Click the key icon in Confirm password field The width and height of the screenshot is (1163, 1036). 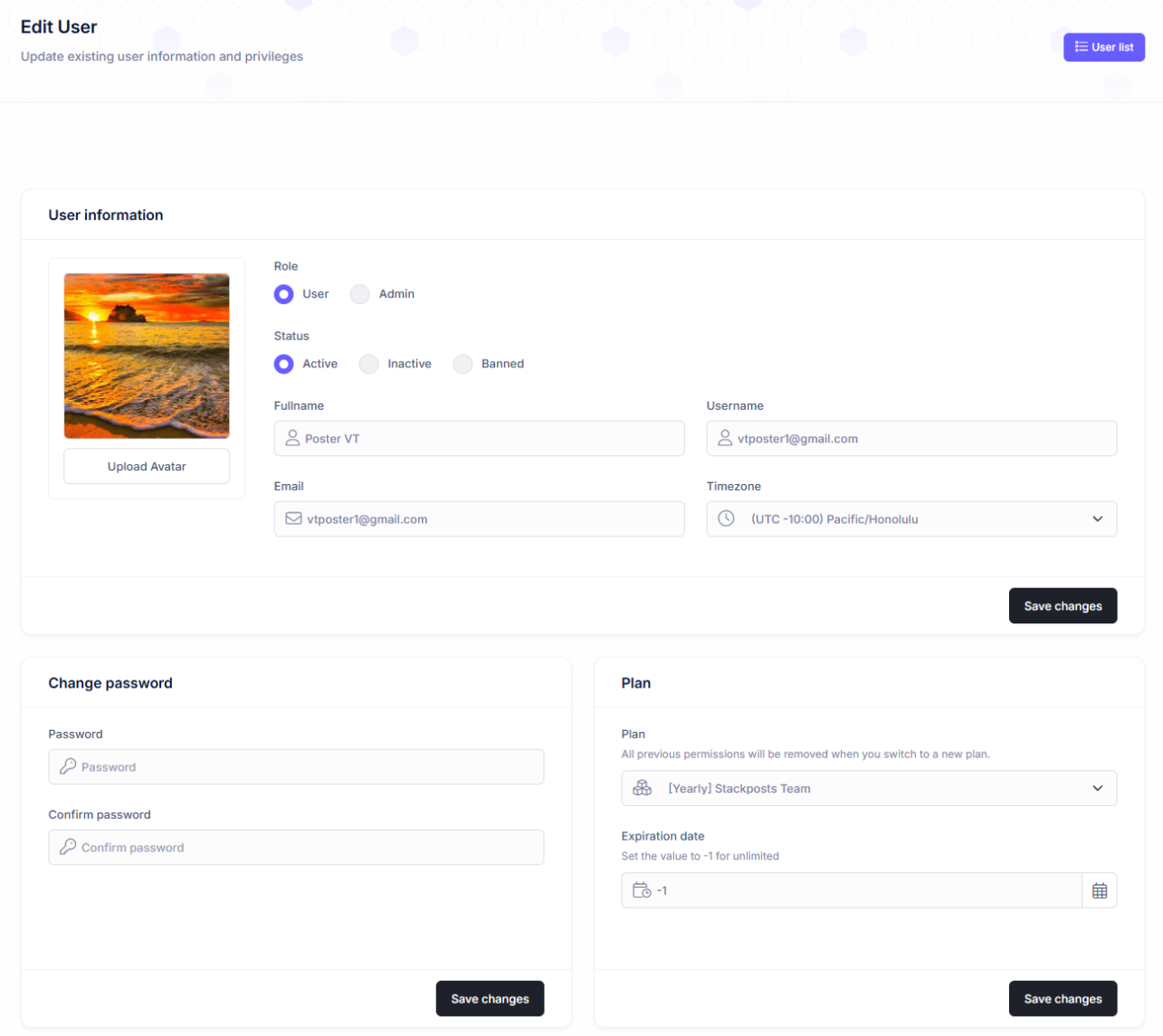point(68,848)
